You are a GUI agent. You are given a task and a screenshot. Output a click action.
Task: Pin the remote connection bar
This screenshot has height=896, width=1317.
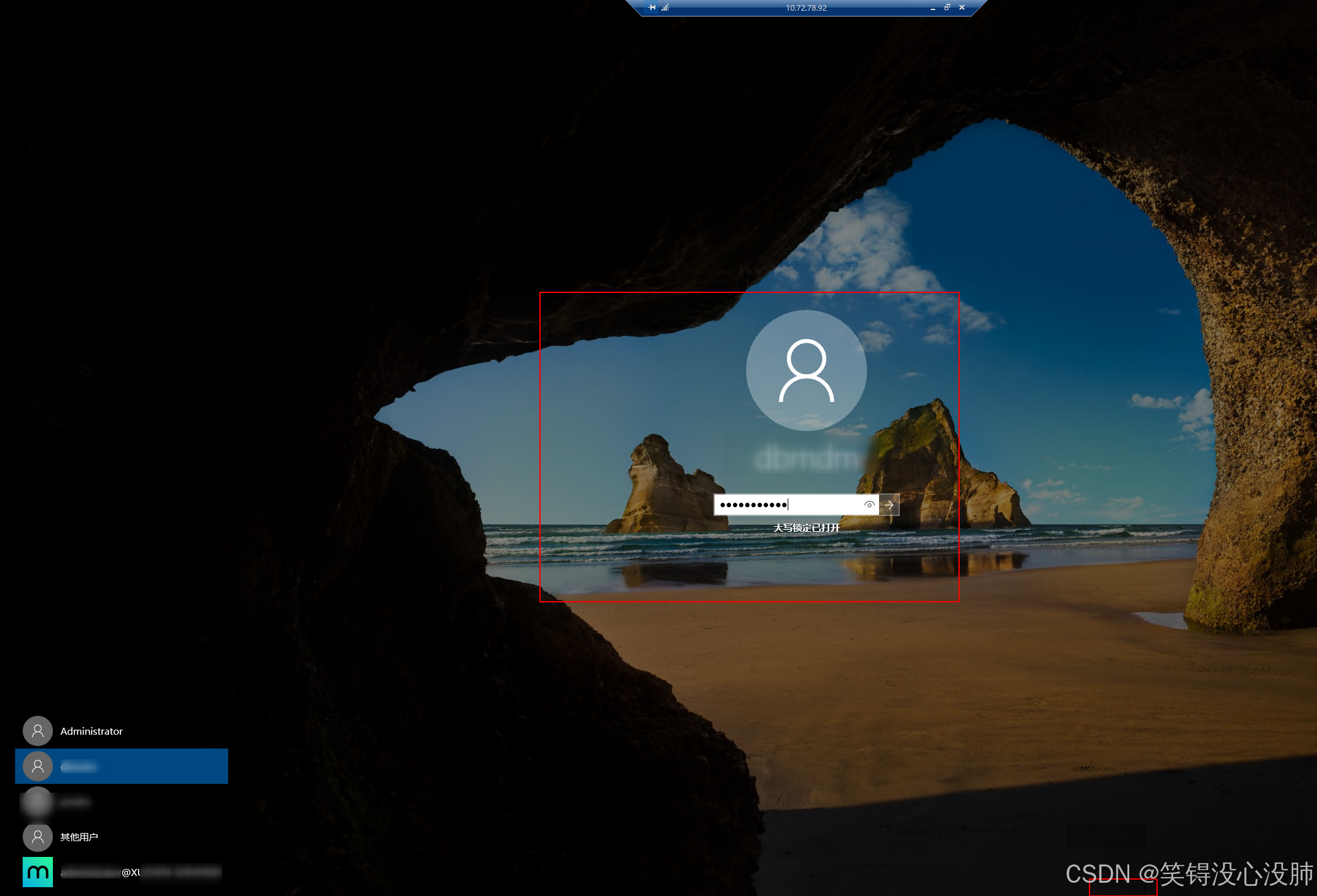click(652, 8)
